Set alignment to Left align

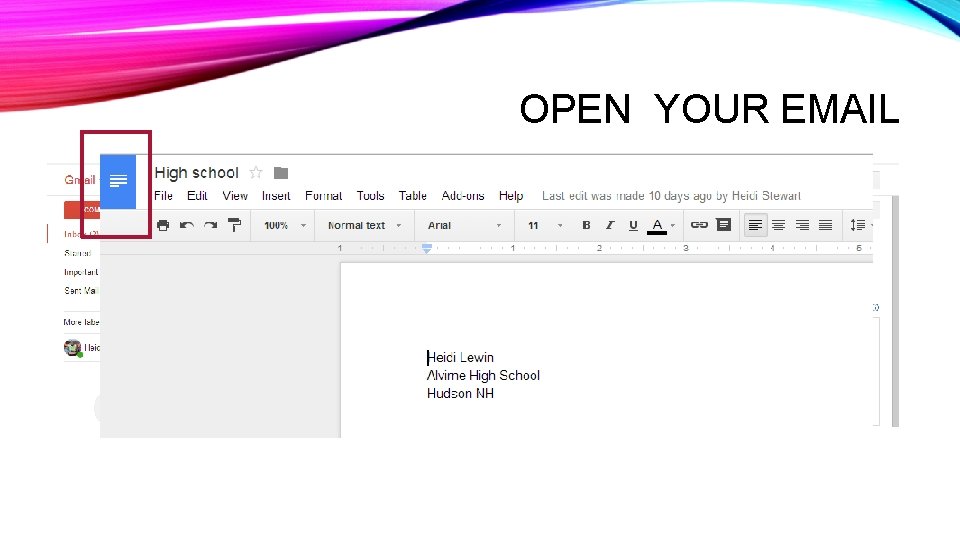[756, 225]
